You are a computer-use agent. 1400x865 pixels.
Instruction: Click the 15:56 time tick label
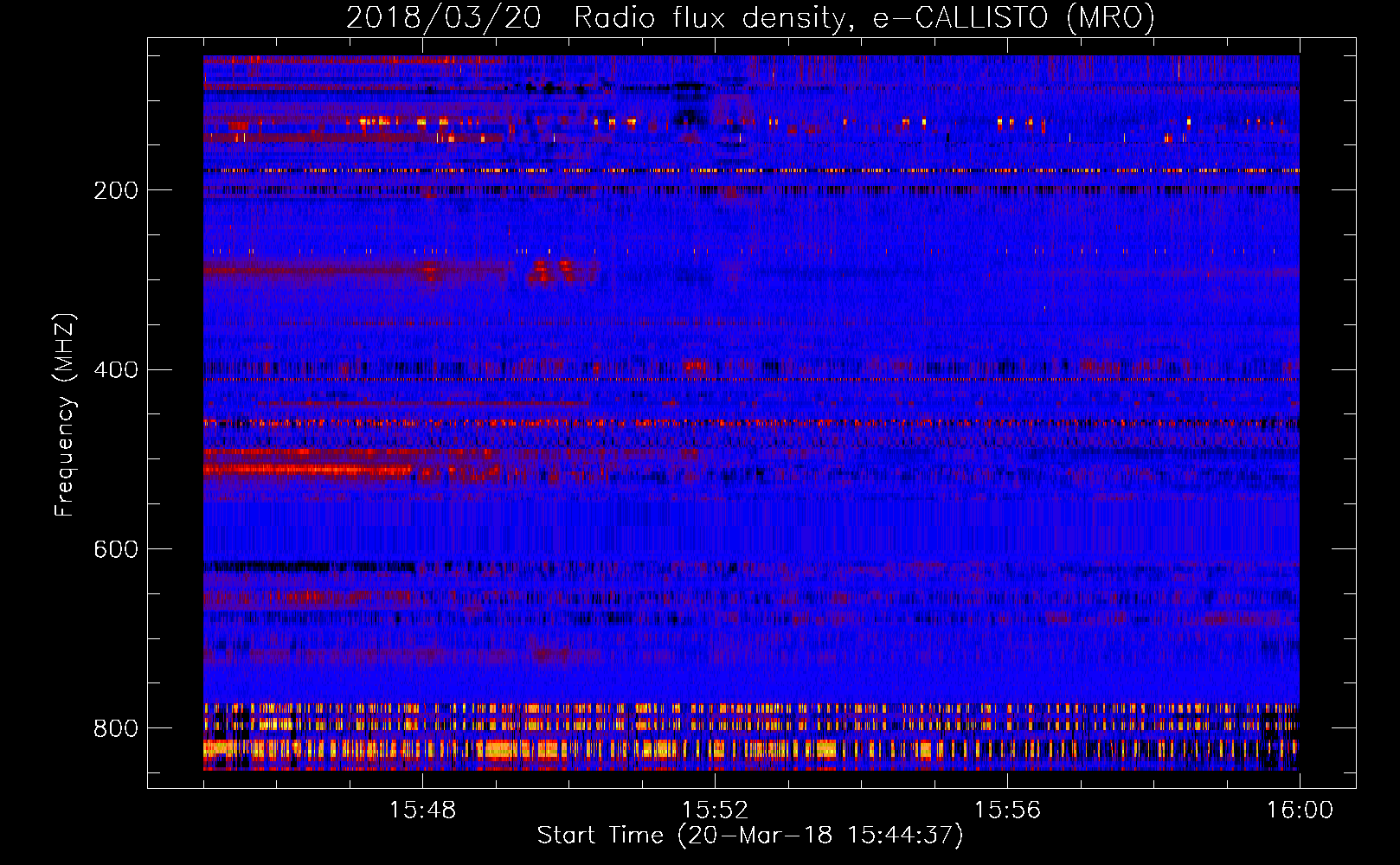pyautogui.click(x=1007, y=811)
